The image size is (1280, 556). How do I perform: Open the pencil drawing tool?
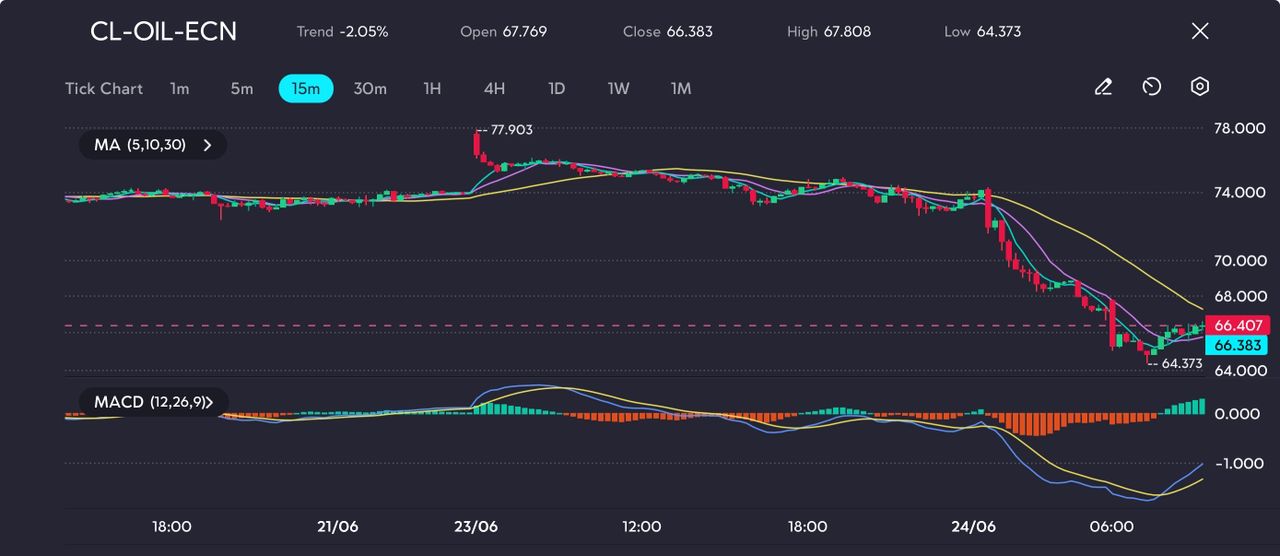1103,87
